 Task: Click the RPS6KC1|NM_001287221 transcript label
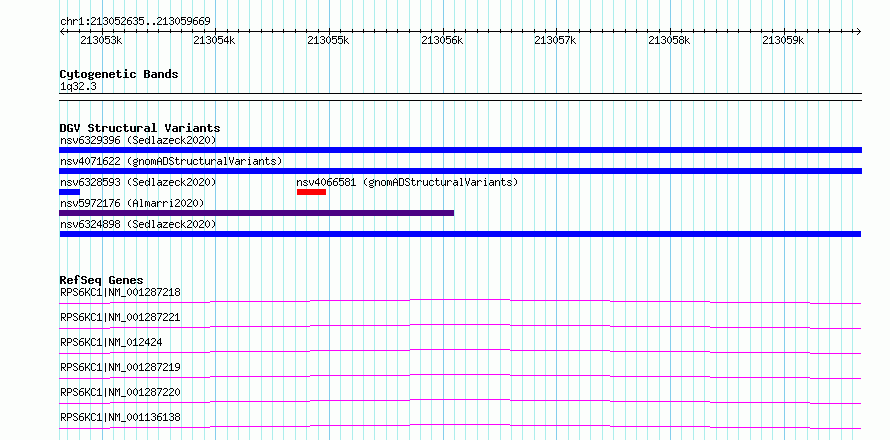[x=120, y=317]
